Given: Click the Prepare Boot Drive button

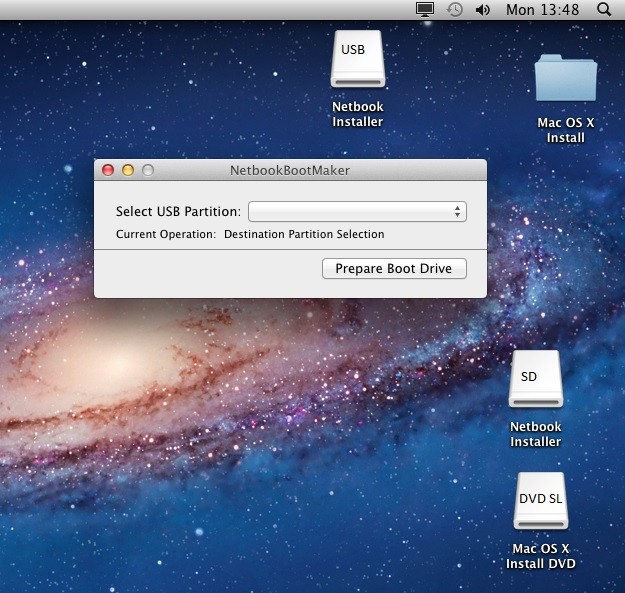Looking at the screenshot, I should 394,268.
